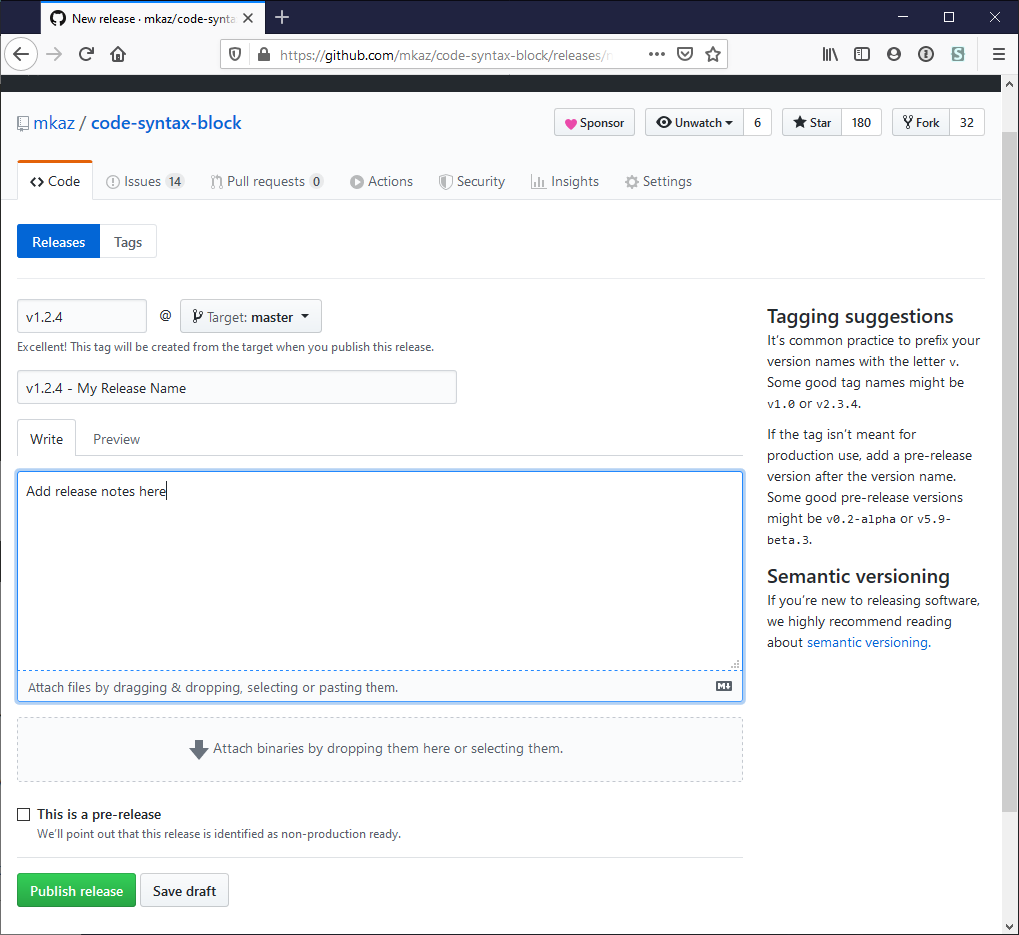Image resolution: width=1019 pixels, height=935 pixels.
Task: Go to the Actions tab
Action: click(381, 181)
